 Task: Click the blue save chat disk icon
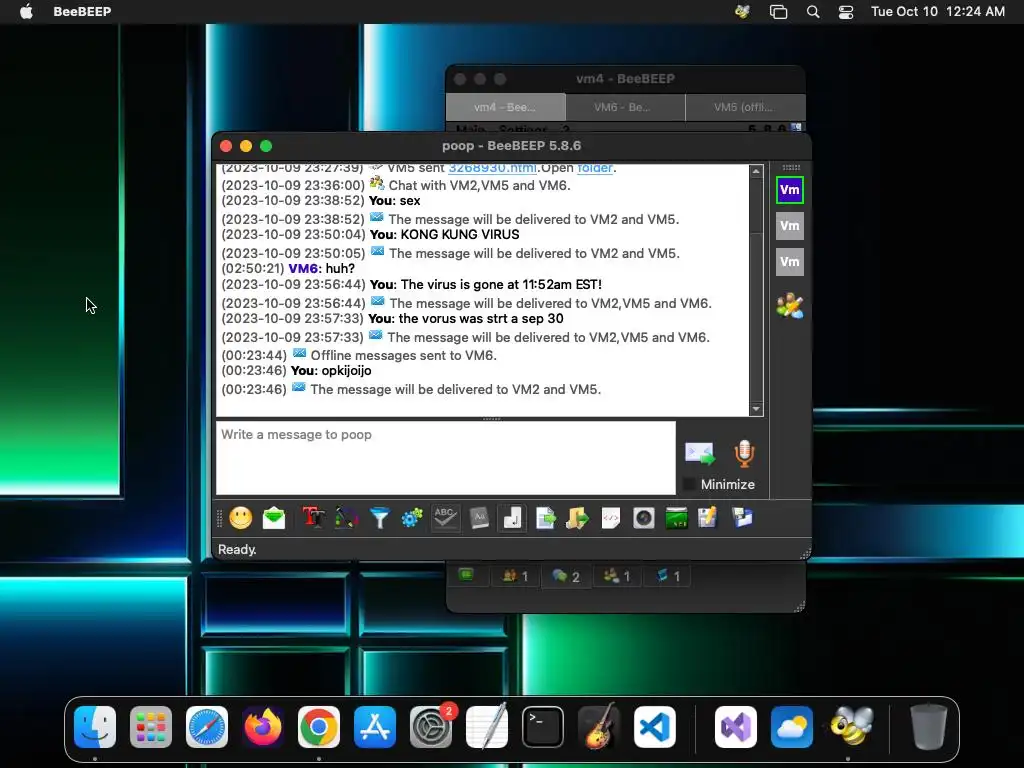click(743, 519)
